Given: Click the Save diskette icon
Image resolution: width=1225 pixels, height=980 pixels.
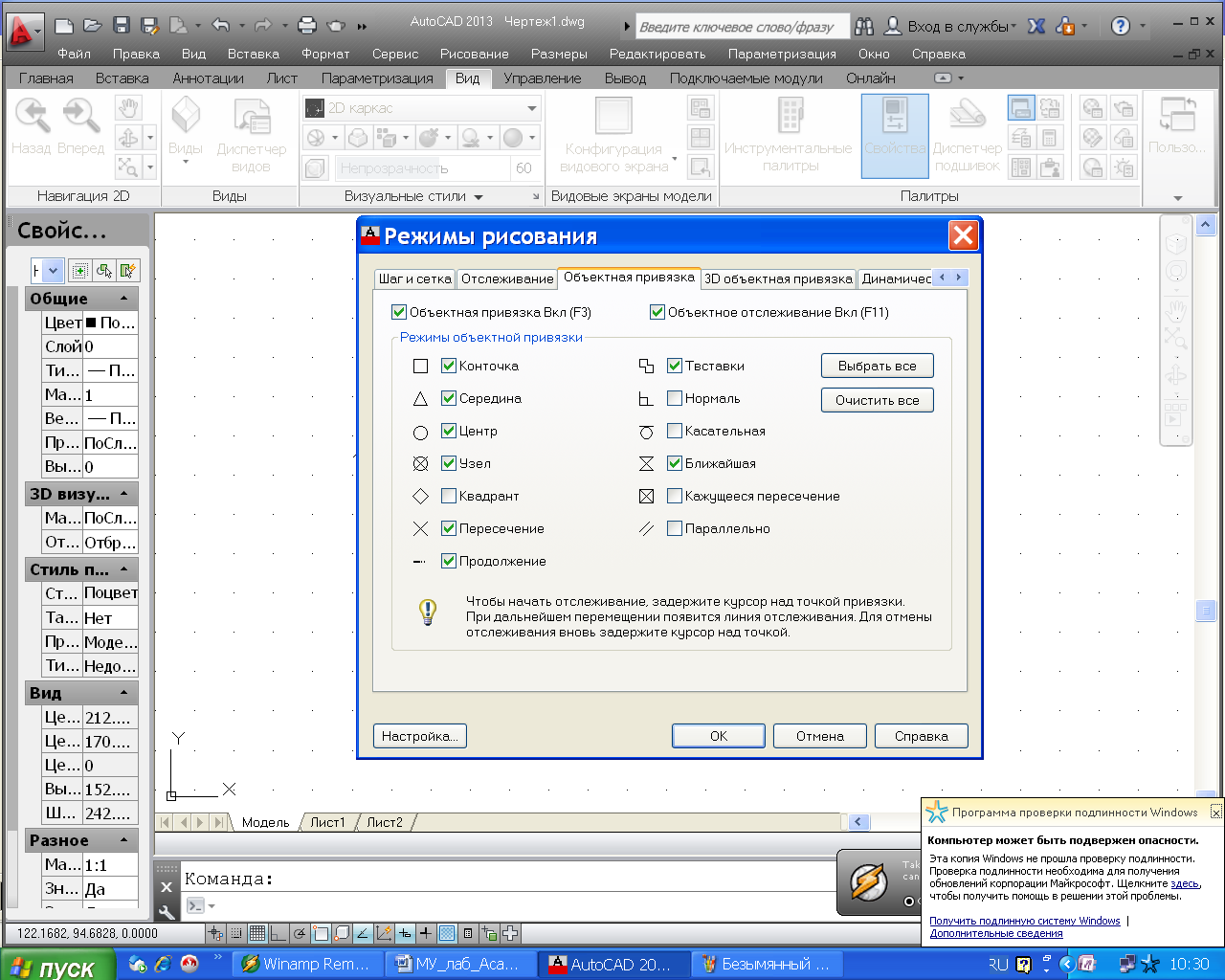Looking at the screenshot, I should point(121,26).
